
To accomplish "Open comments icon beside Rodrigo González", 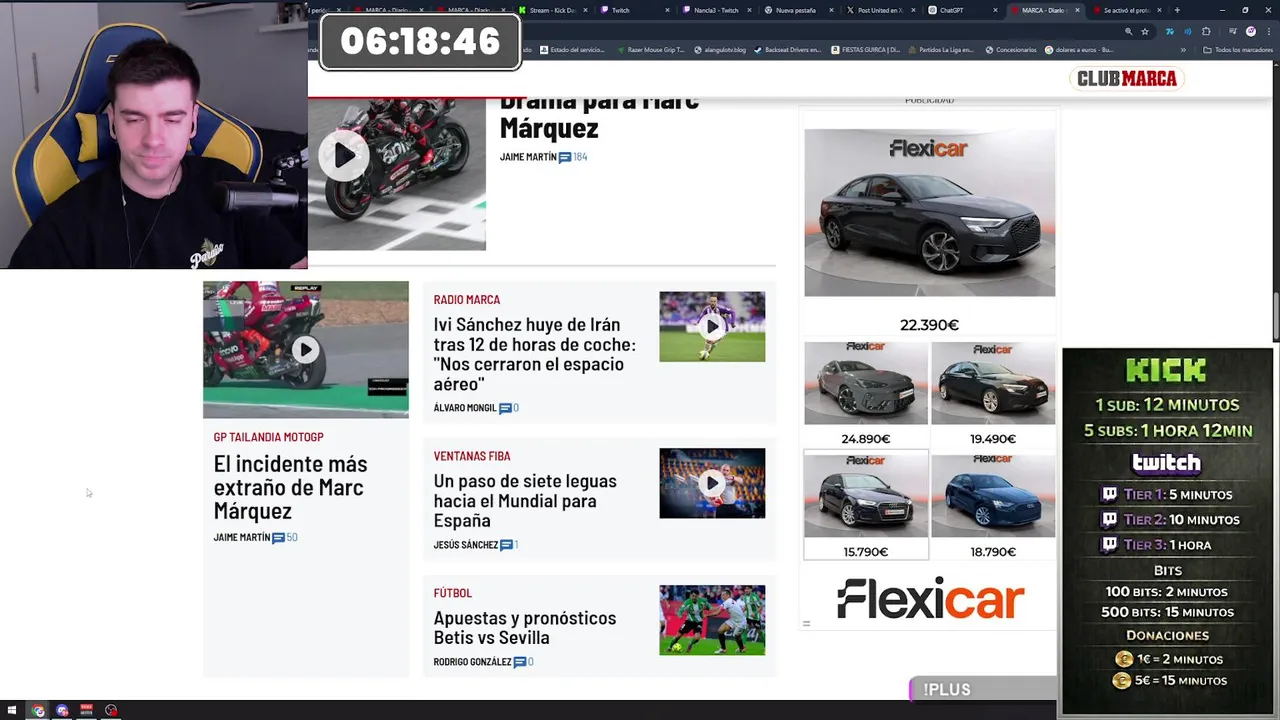I will (520, 662).
